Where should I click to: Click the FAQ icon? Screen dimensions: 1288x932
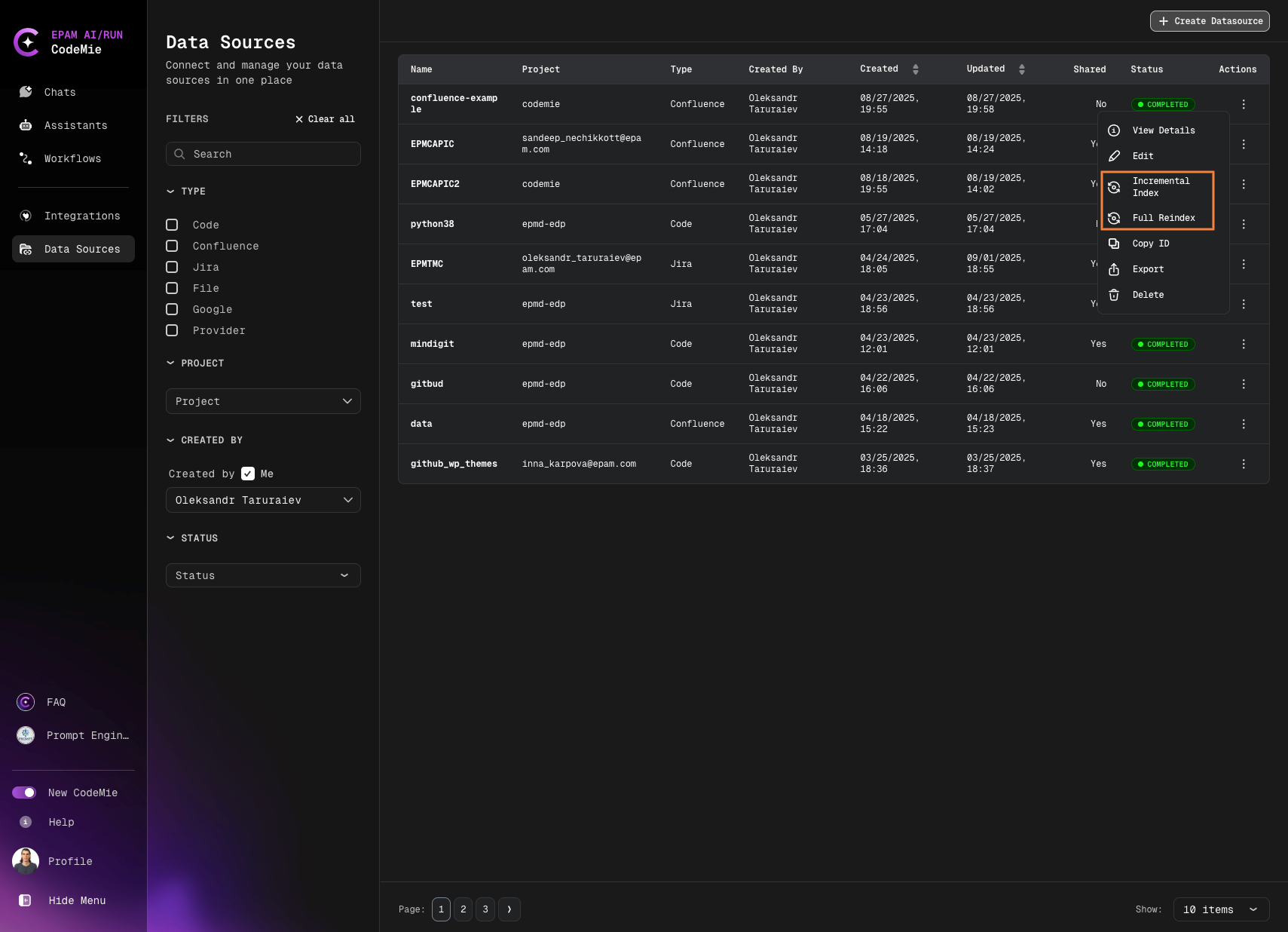[26, 702]
